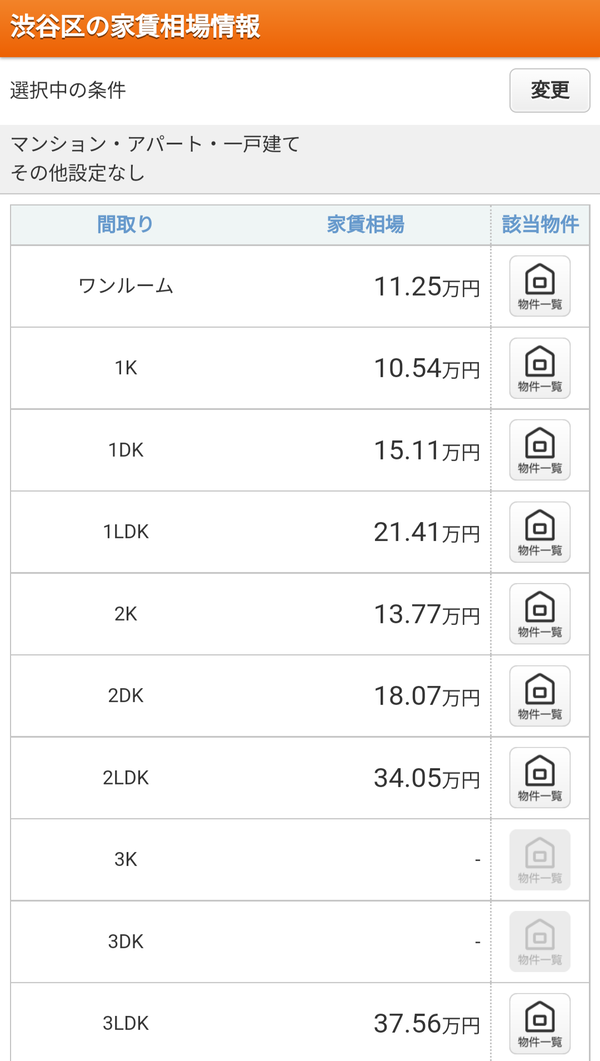Select the 間取り column header
Viewport: 600px width, 1061px height.
[x=125, y=225]
